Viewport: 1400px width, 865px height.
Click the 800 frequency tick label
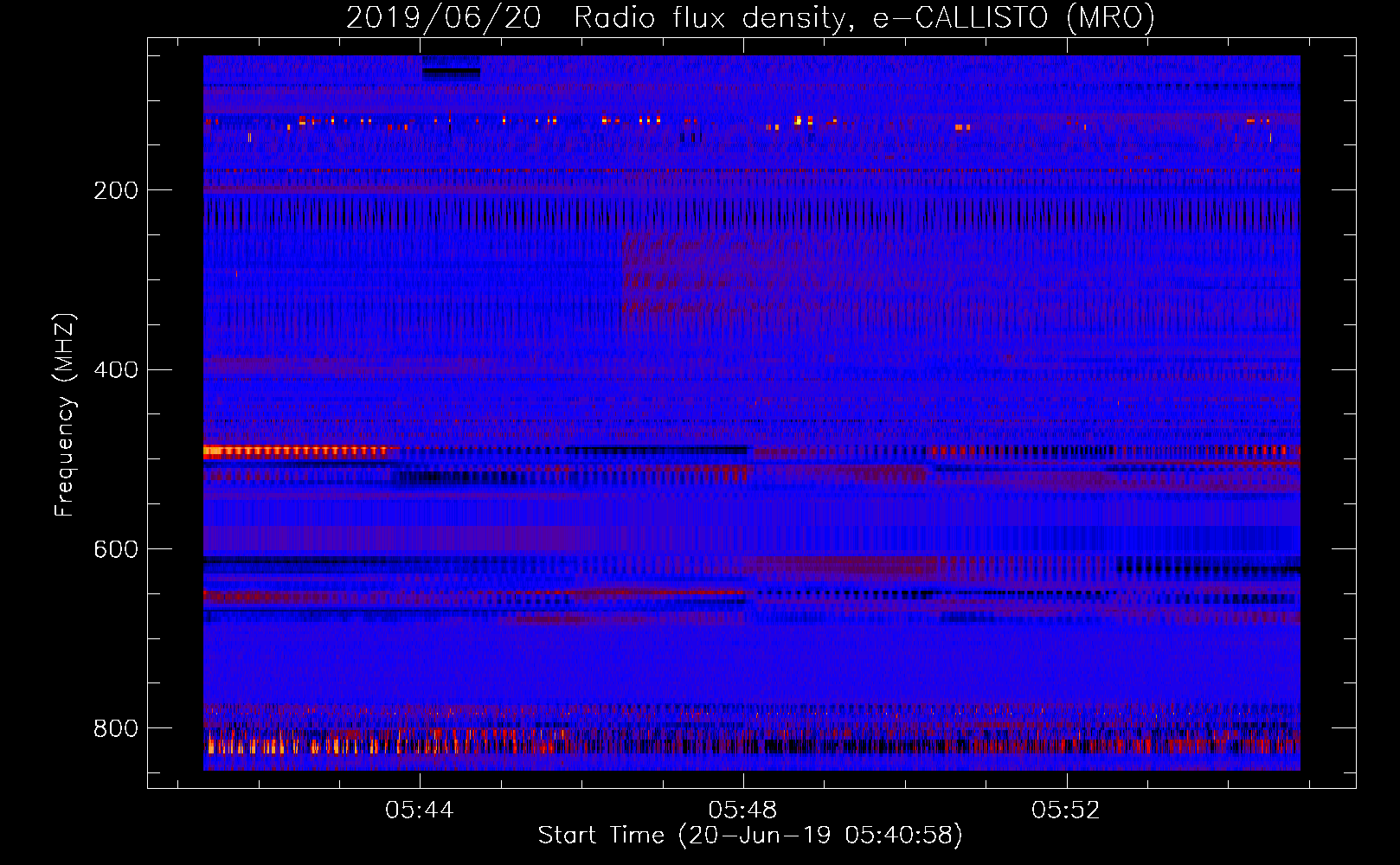[x=116, y=728]
